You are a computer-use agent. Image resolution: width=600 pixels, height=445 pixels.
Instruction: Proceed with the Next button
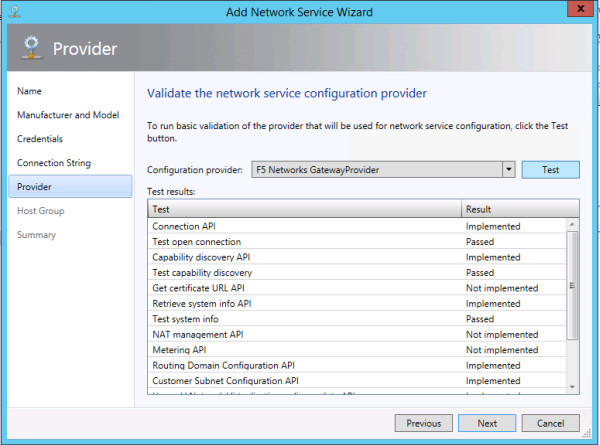[x=487, y=423]
